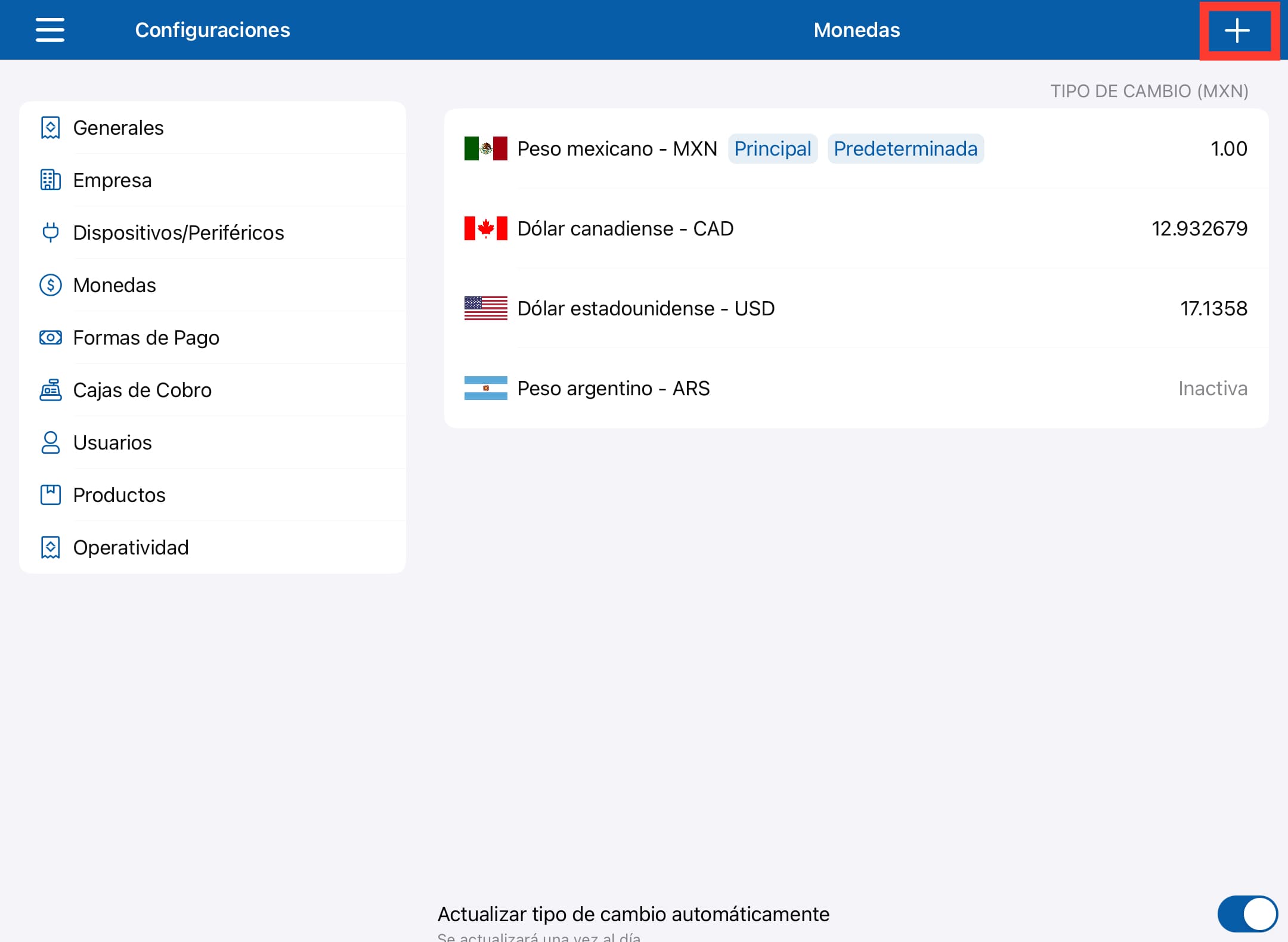Select the Monedas menu entry
The height and width of the screenshot is (942, 1288).
[x=213, y=285]
